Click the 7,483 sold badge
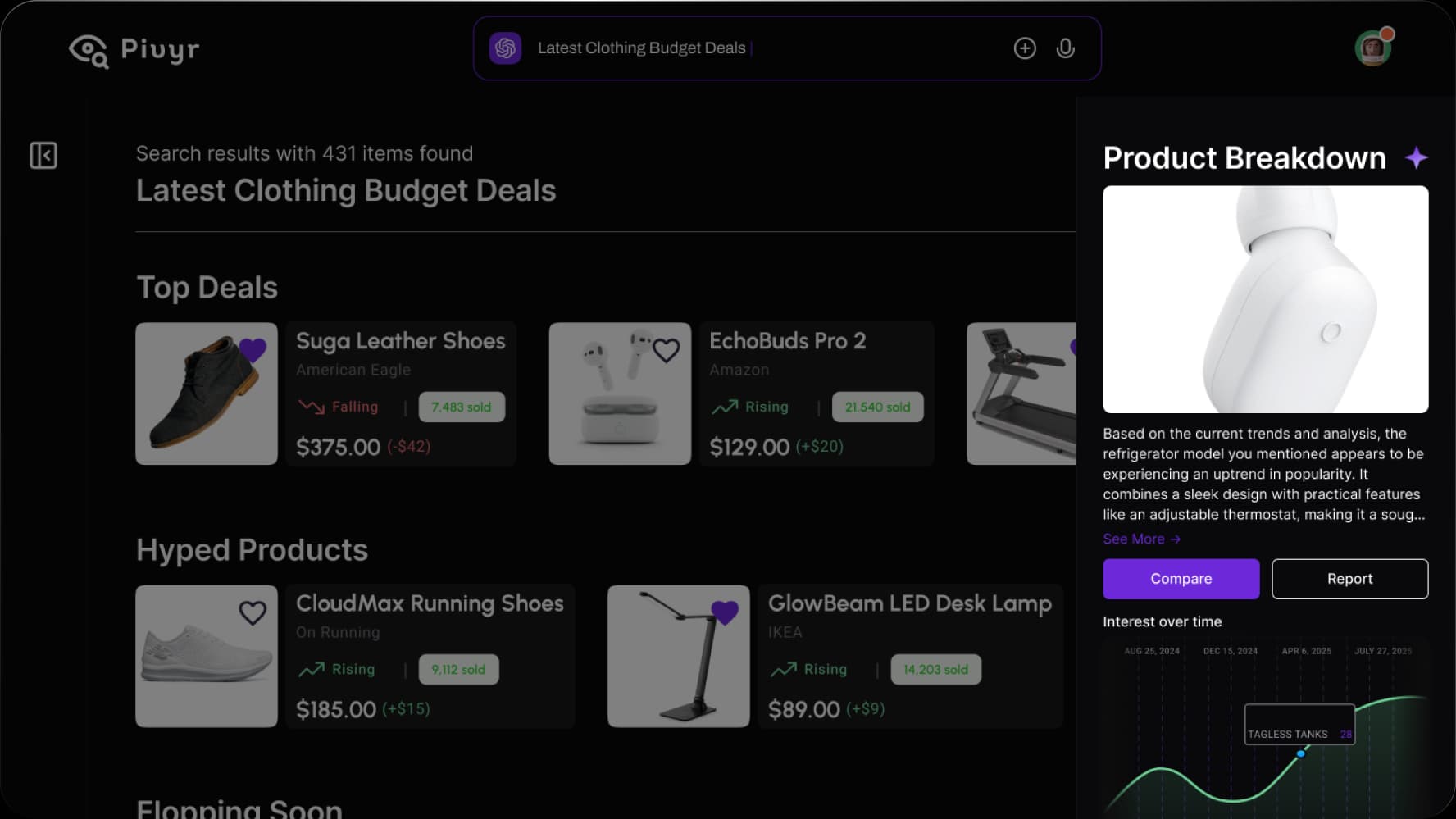Image resolution: width=1456 pixels, height=819 pixels. coord(462,407)
